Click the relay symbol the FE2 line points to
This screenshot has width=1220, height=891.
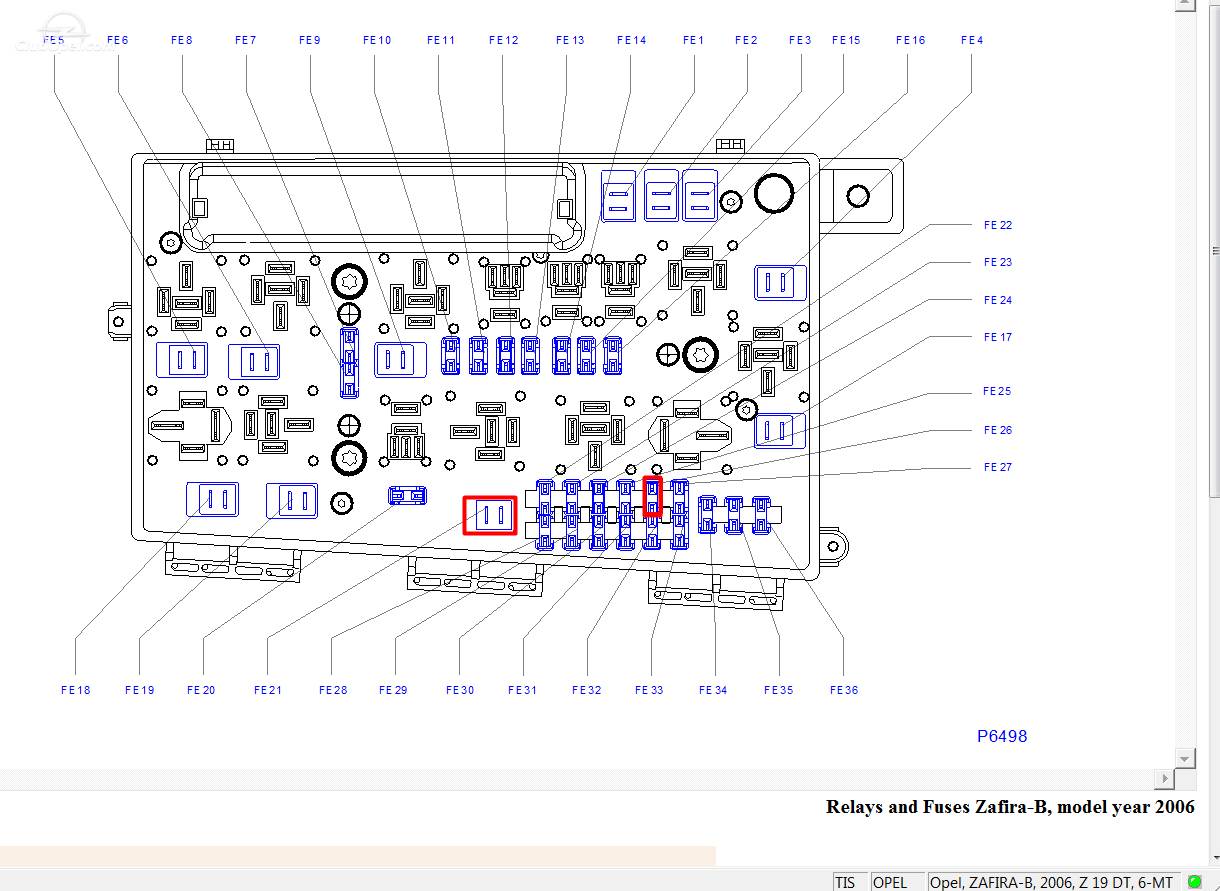pyautogui.click(x=661, y=196)
